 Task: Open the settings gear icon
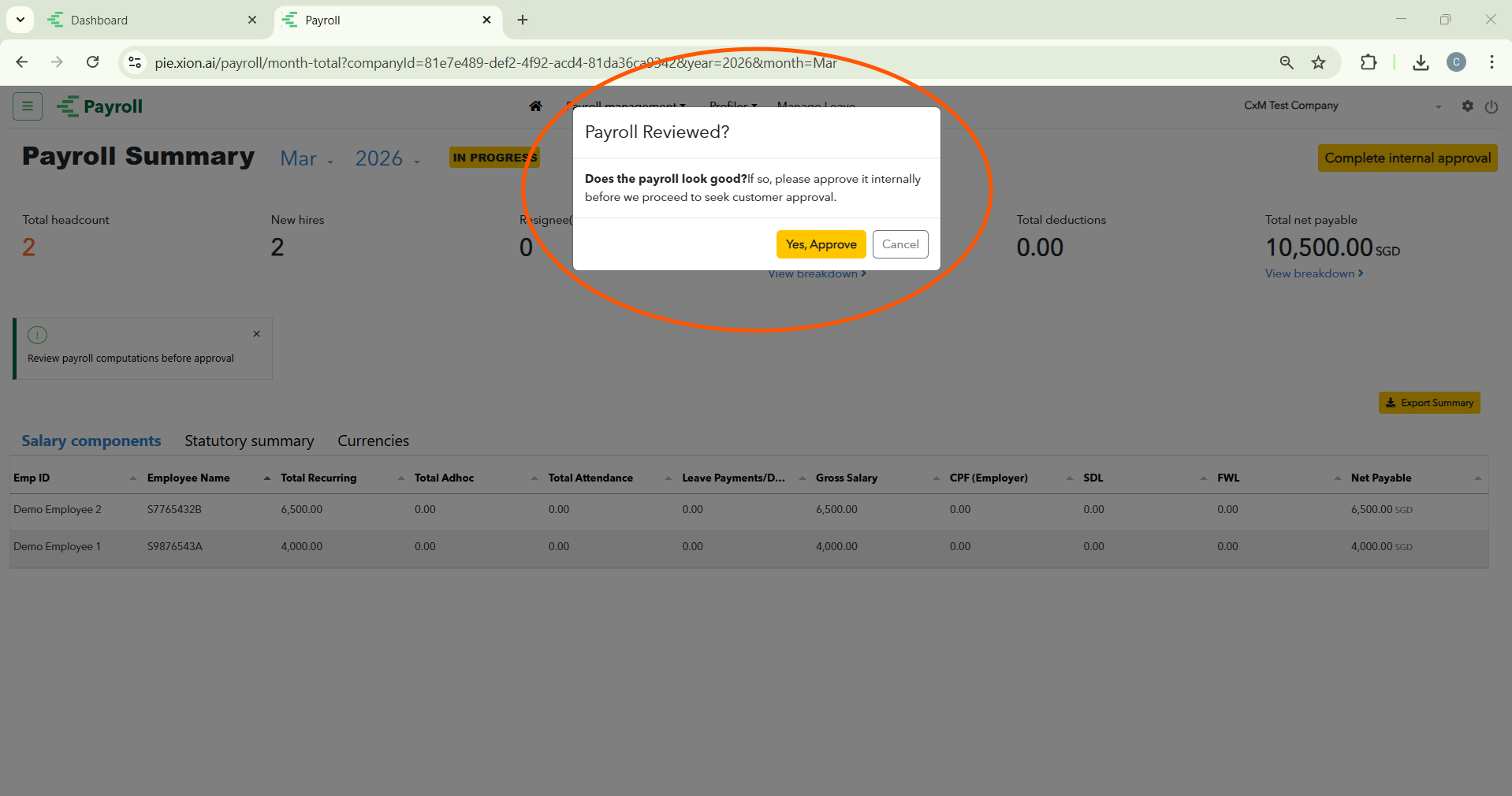pos(1467,106)
